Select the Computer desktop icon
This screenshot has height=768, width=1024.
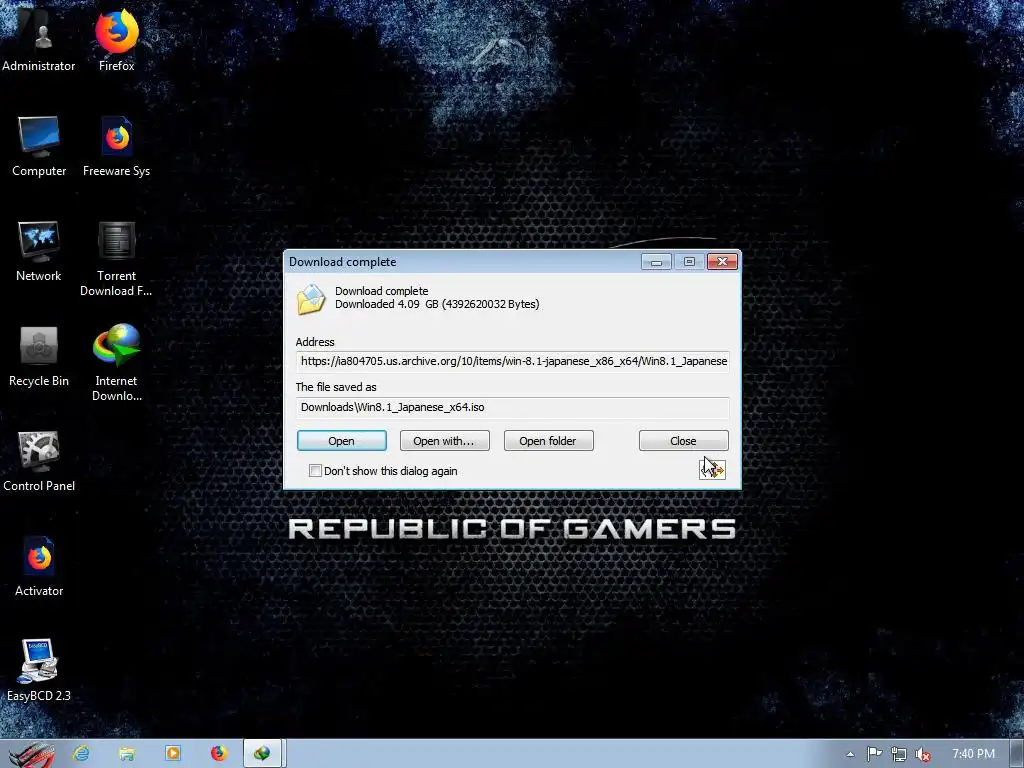pyautogui.click(x=39, y=146)
